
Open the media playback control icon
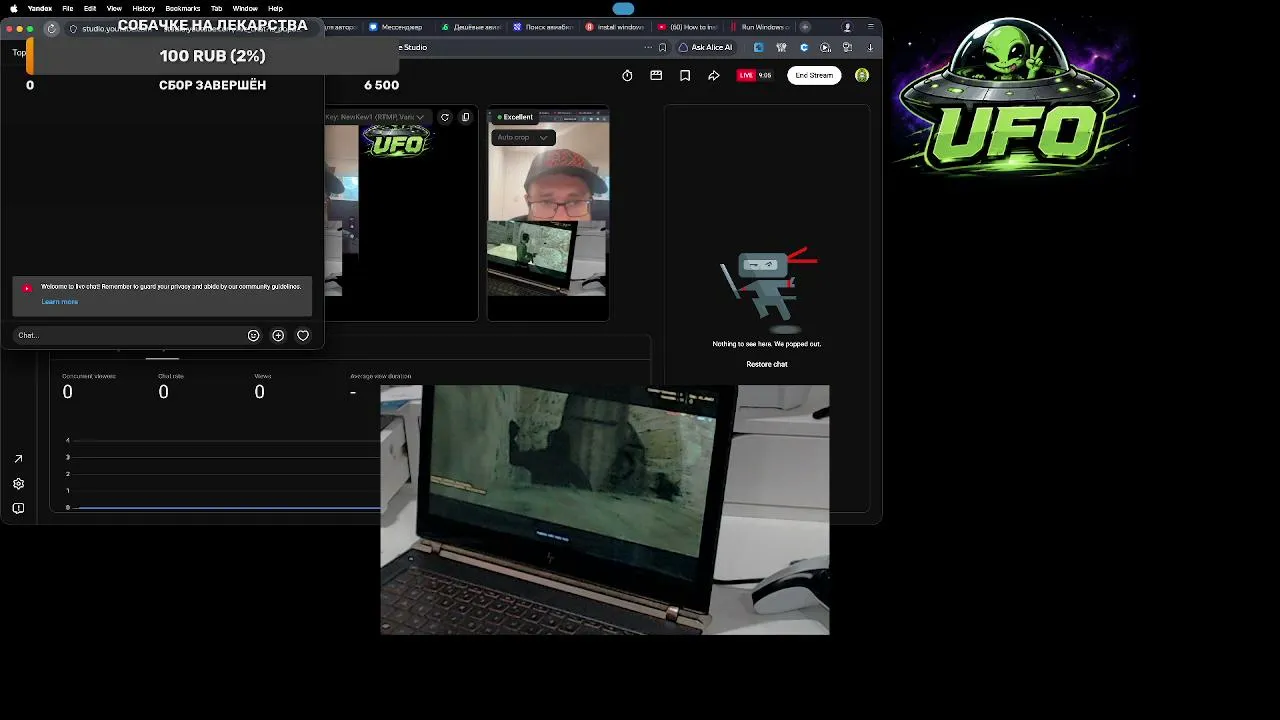pos(825,47)
